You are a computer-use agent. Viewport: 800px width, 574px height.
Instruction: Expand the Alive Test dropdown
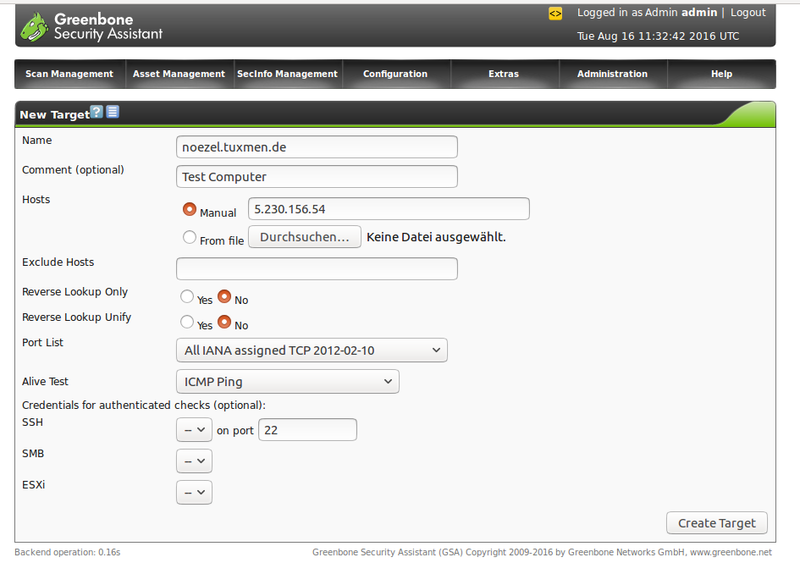[287, 381]
